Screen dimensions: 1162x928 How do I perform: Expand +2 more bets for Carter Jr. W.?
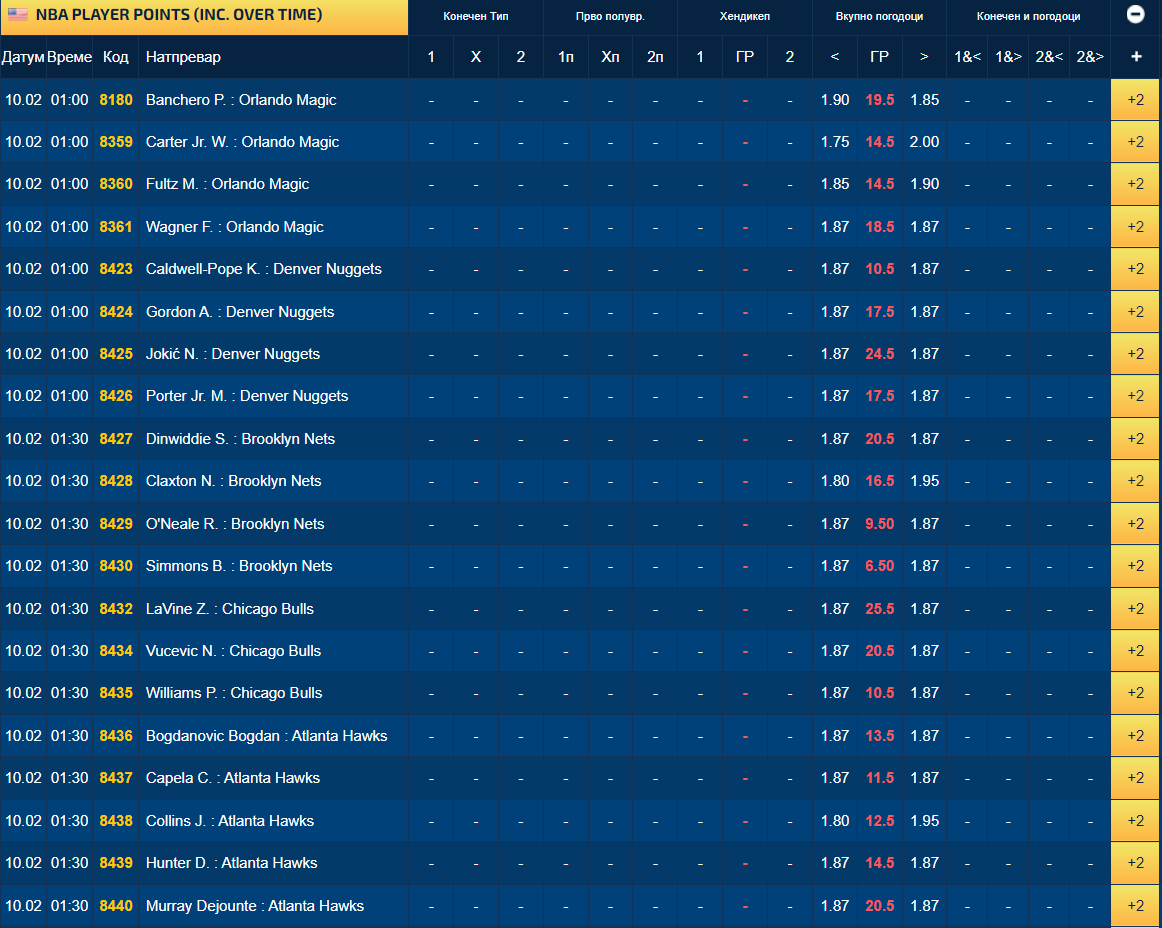tap(1135, 142)
